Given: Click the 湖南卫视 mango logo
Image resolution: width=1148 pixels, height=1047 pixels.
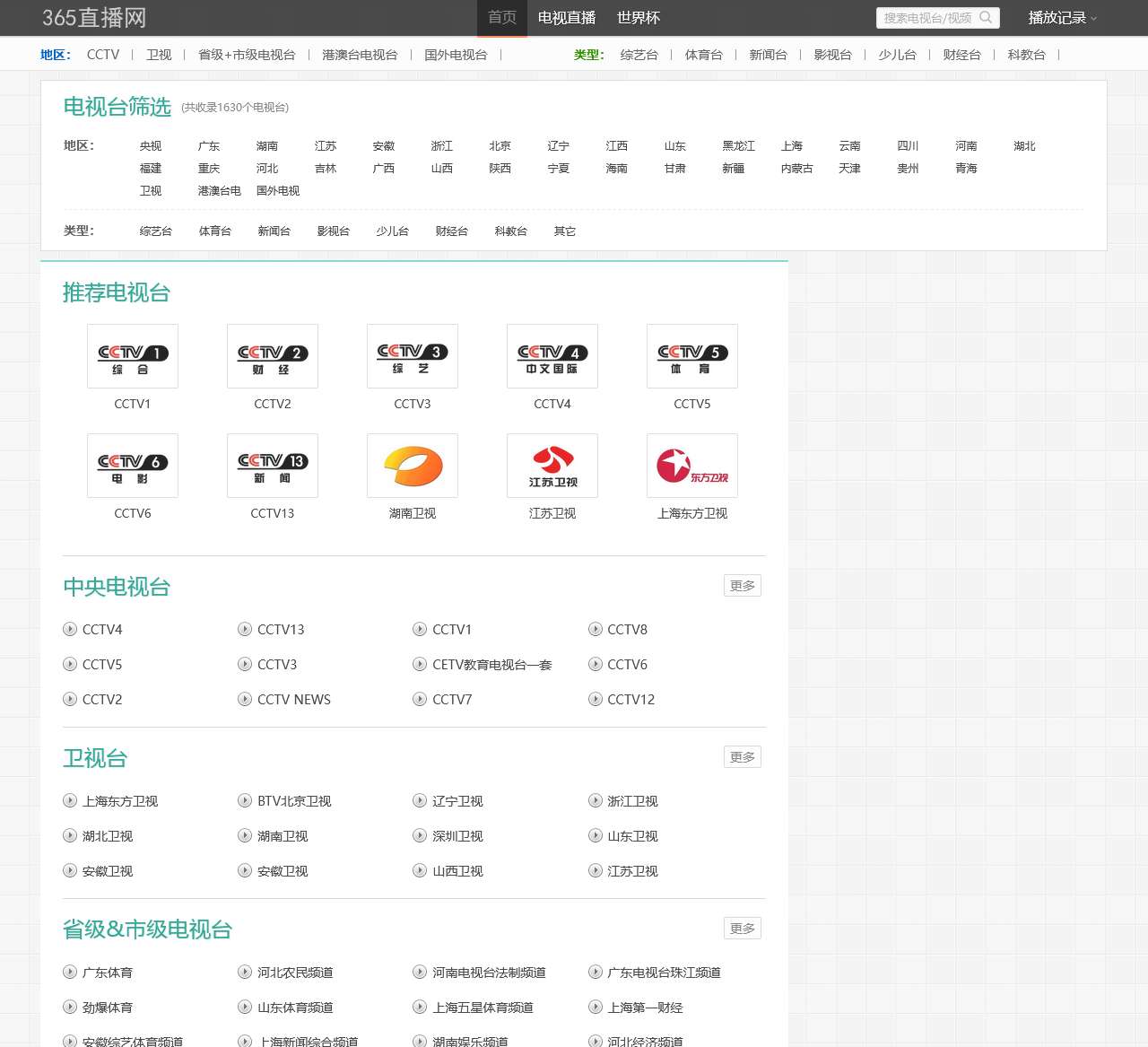Looking at the screenshot, I should [412, 465].
